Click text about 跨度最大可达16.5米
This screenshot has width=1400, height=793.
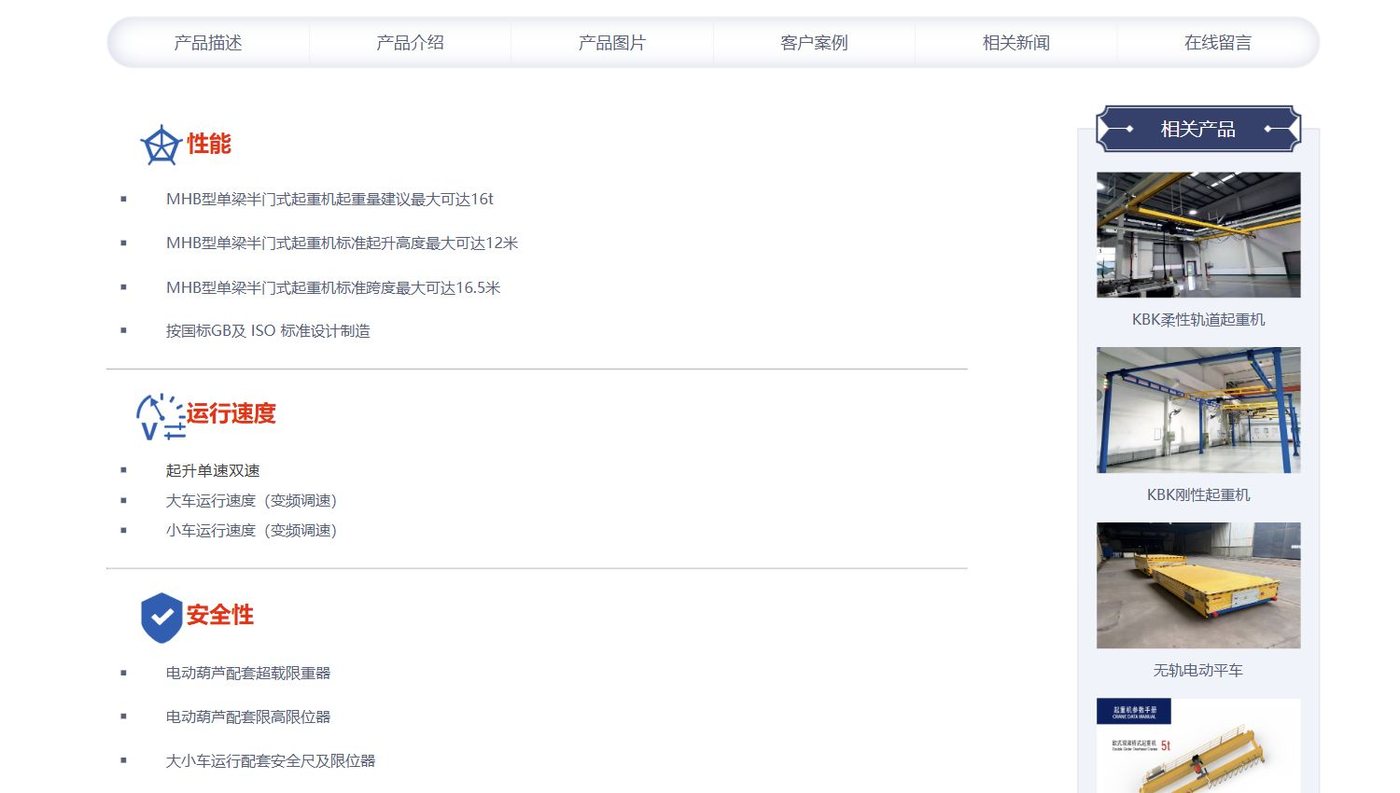pyautogui.click(x=333, y=288)
